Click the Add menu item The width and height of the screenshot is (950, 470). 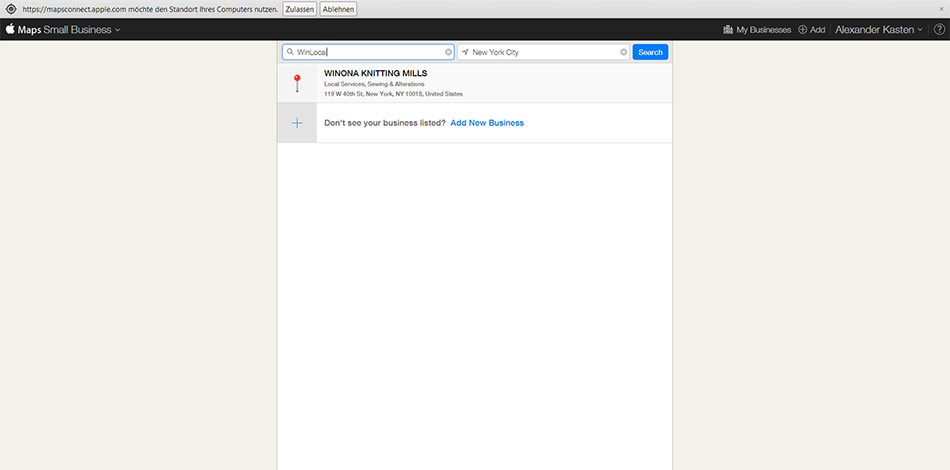coord(811,29)
